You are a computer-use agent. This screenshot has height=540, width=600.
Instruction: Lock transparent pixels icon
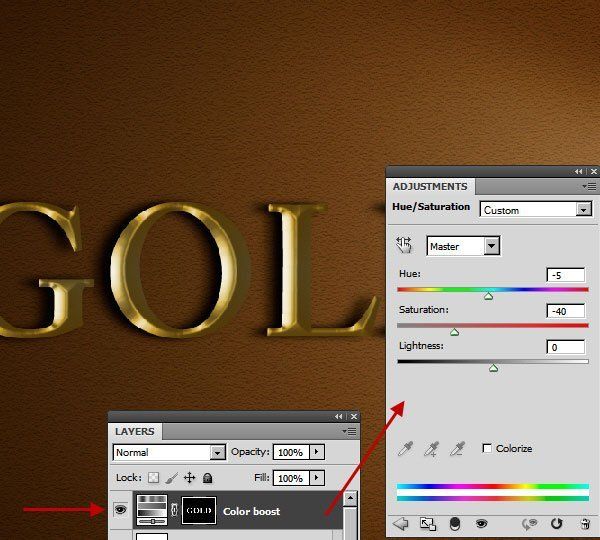153,478
